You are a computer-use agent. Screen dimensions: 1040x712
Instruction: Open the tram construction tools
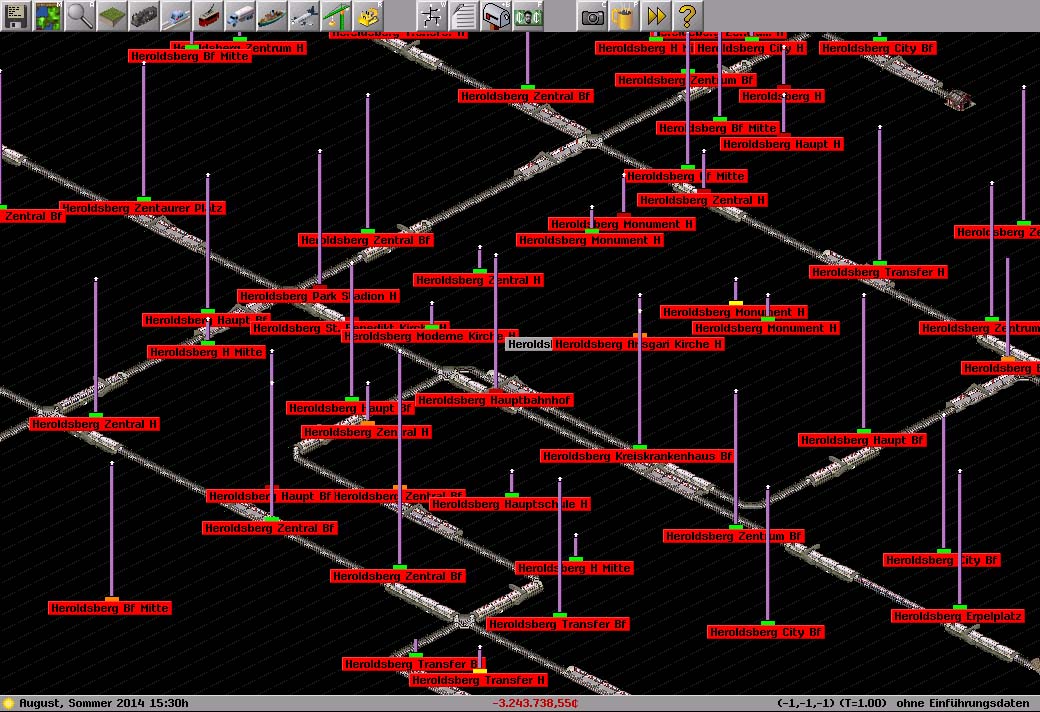click(208, 16)
